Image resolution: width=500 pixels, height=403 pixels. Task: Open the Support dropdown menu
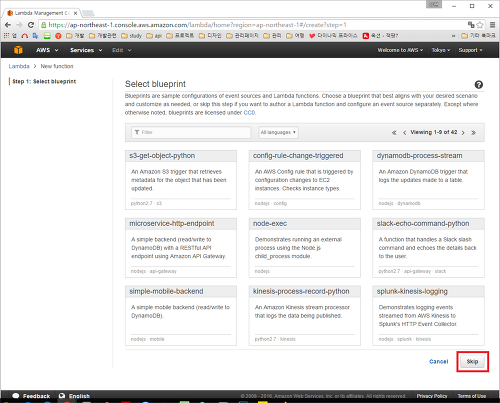coord(470,50)
